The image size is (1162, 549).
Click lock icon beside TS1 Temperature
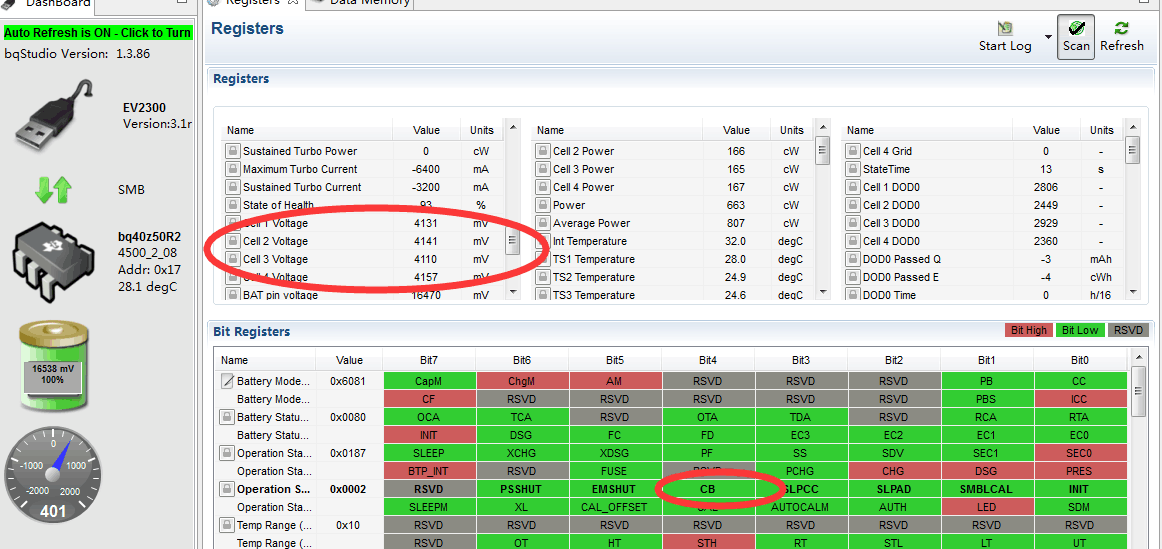tap(543, 259)
